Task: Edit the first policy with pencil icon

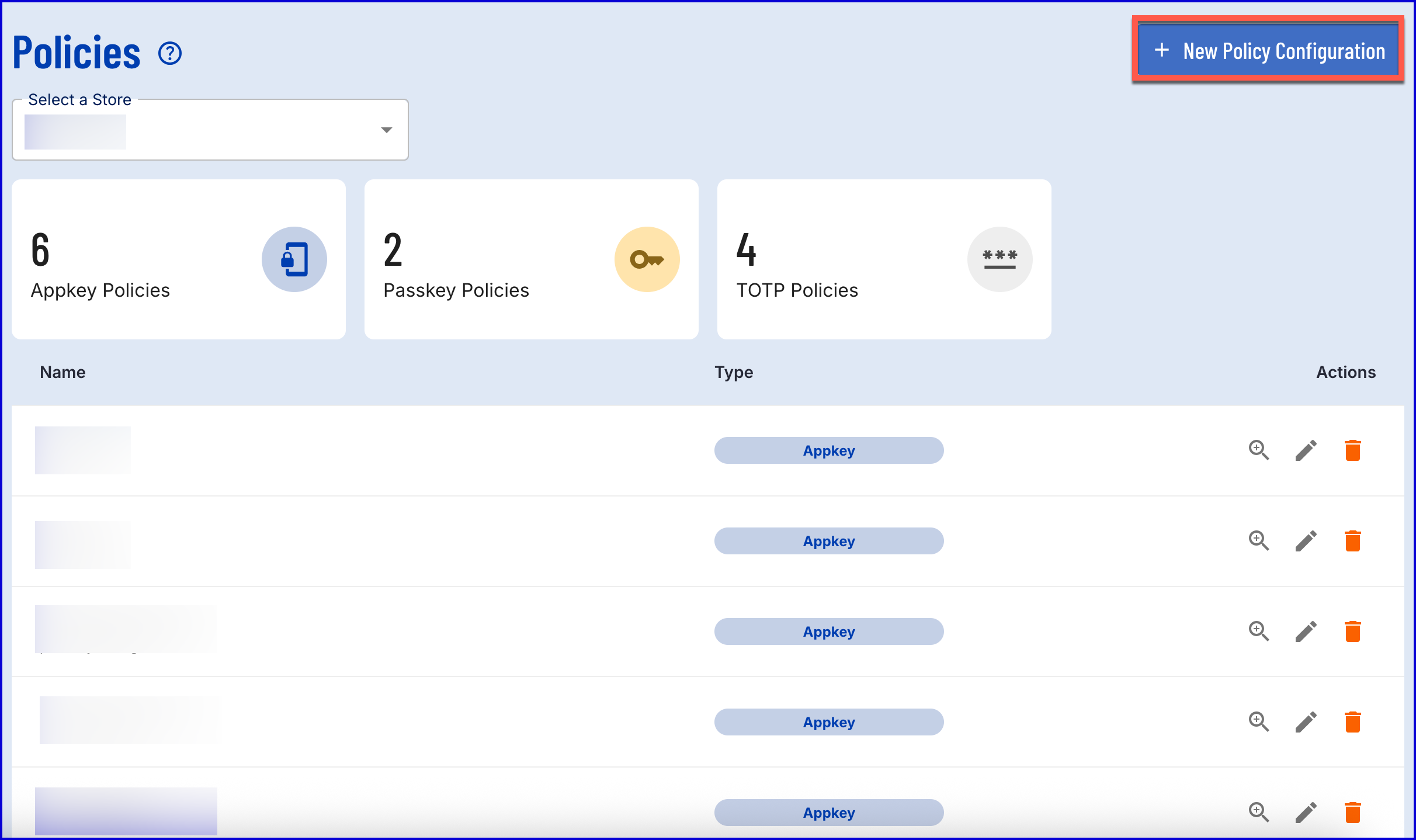Action: click(x=1306, y=450)
